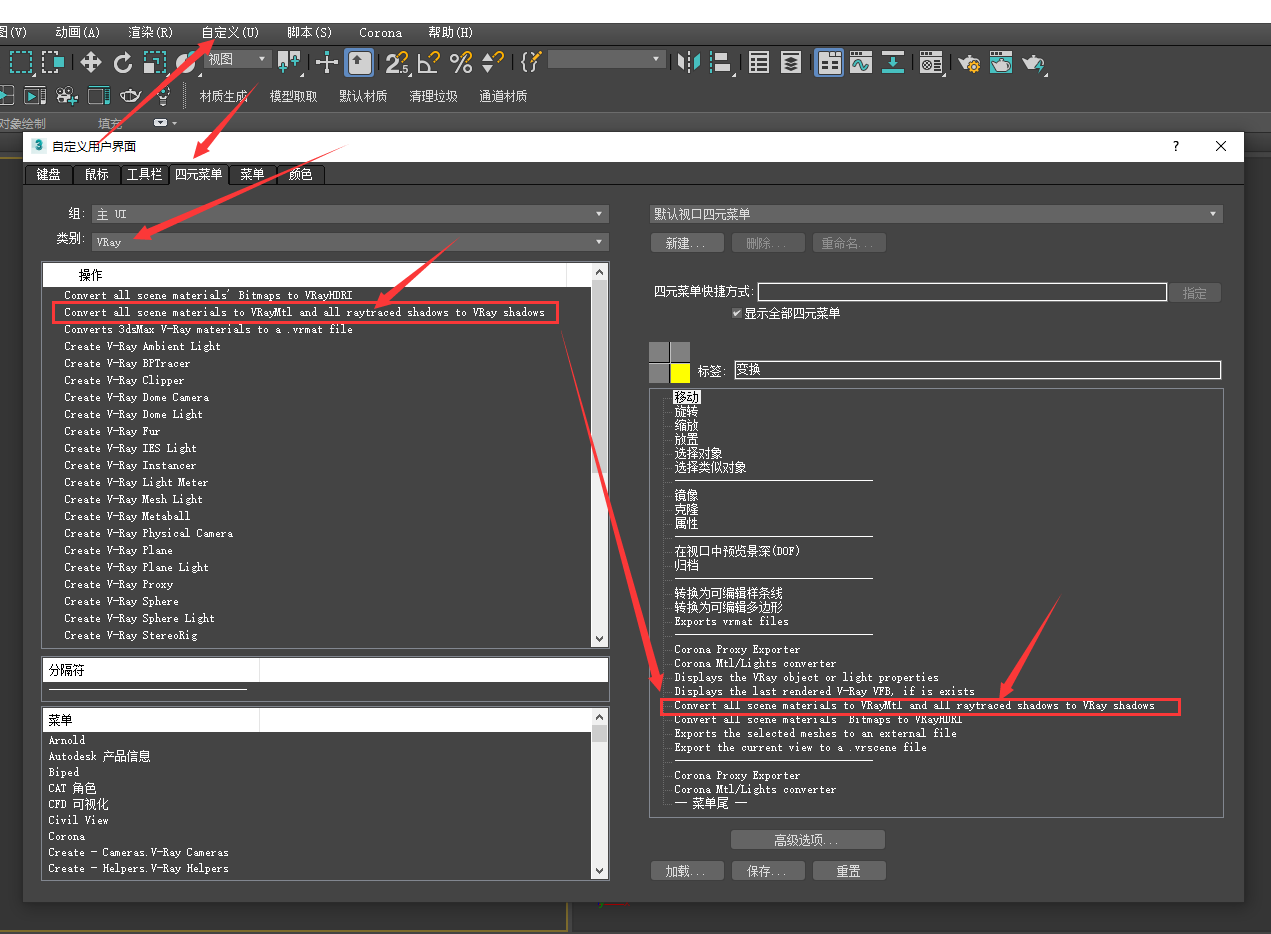This screenshot has height=934, width=1271.
Task: Open the Curve Editor icon
Action: (x=860, y=63)
